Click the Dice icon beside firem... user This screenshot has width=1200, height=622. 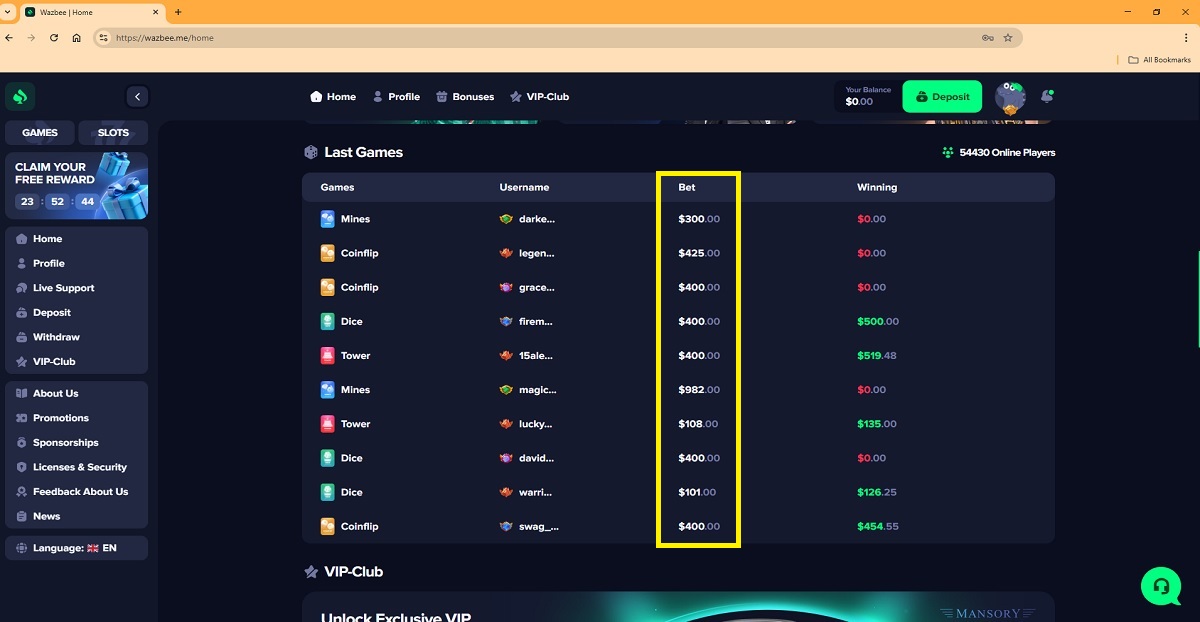[327, 322]
